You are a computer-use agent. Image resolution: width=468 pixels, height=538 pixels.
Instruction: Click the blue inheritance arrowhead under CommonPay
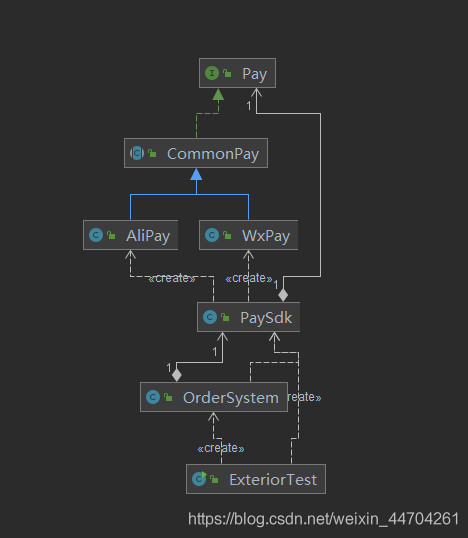196,174
